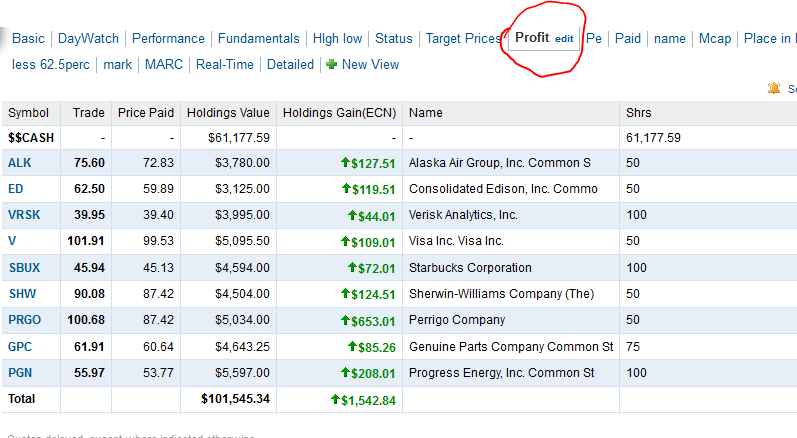Open the ED symbol link
797x438 pixels.
tap(16, 189)
